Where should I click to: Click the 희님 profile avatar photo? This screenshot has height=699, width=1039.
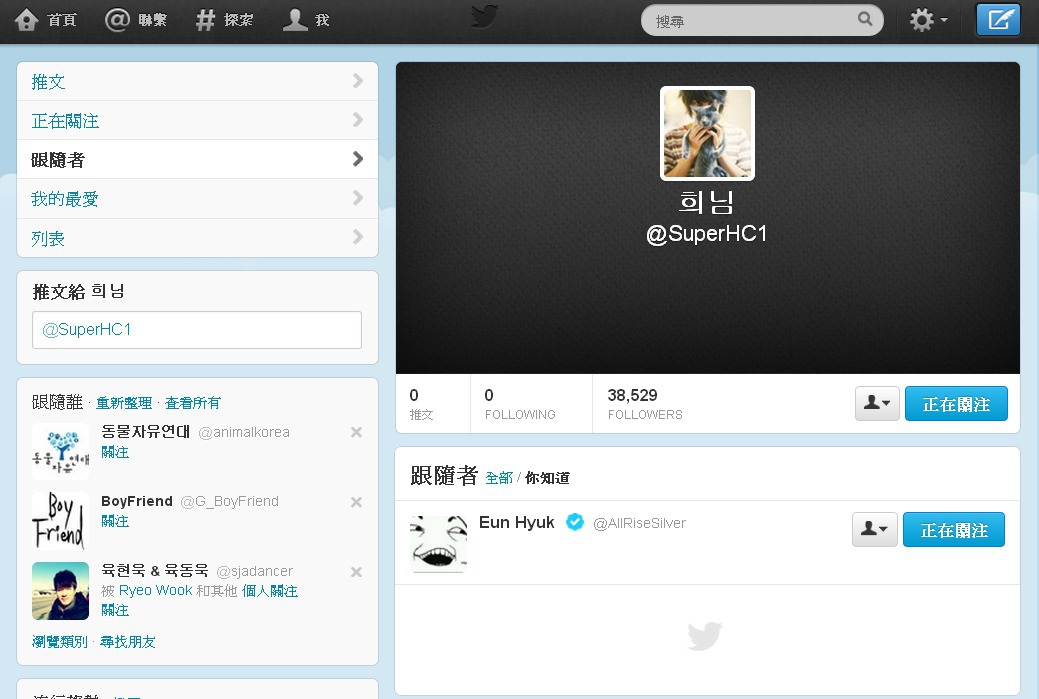point(707,133)
